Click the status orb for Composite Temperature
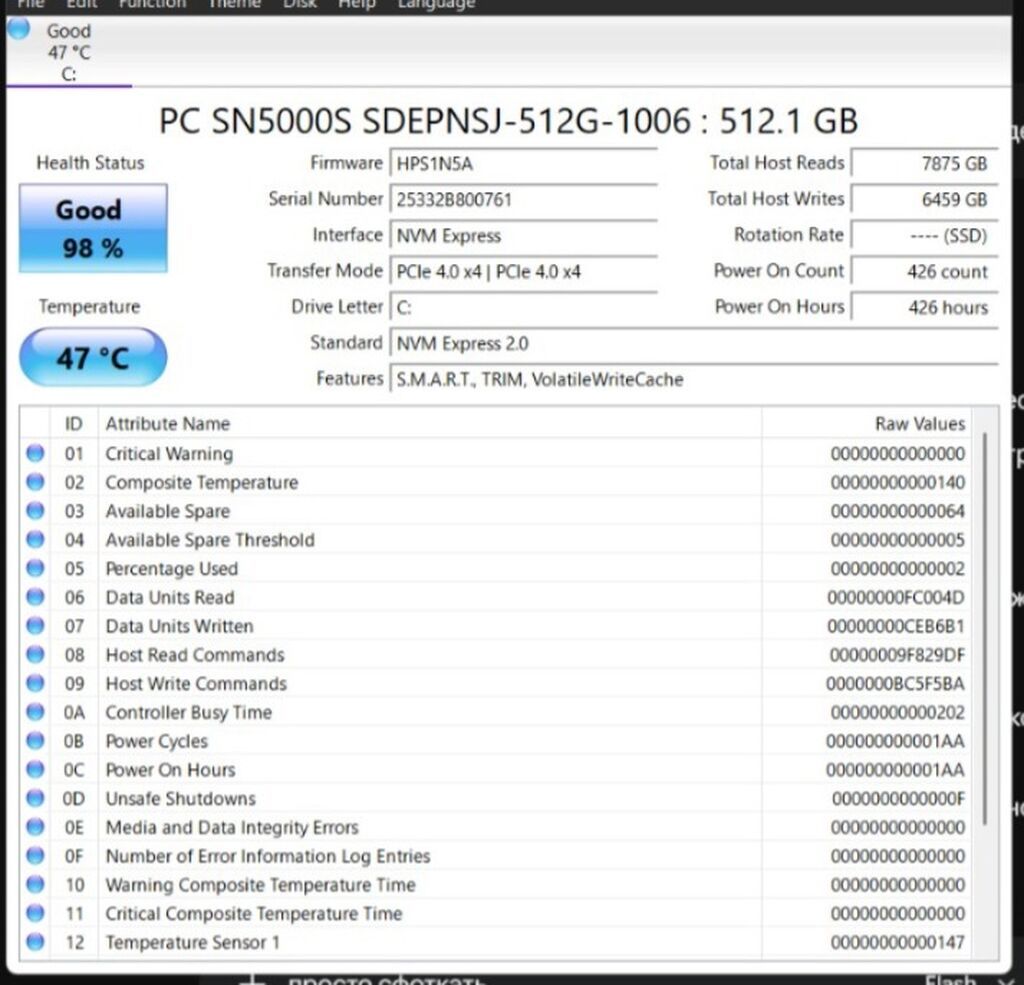1024x985 pixels. coord(35,481)
